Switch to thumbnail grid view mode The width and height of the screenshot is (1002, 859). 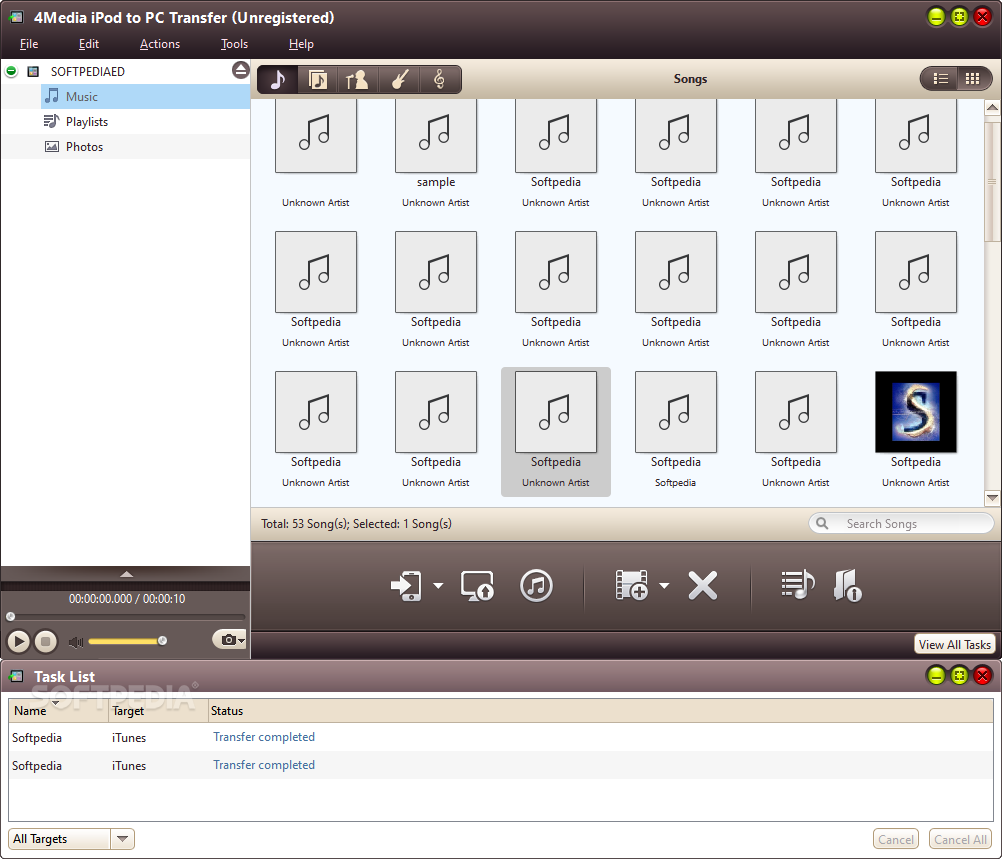click(x=973, y=79)
